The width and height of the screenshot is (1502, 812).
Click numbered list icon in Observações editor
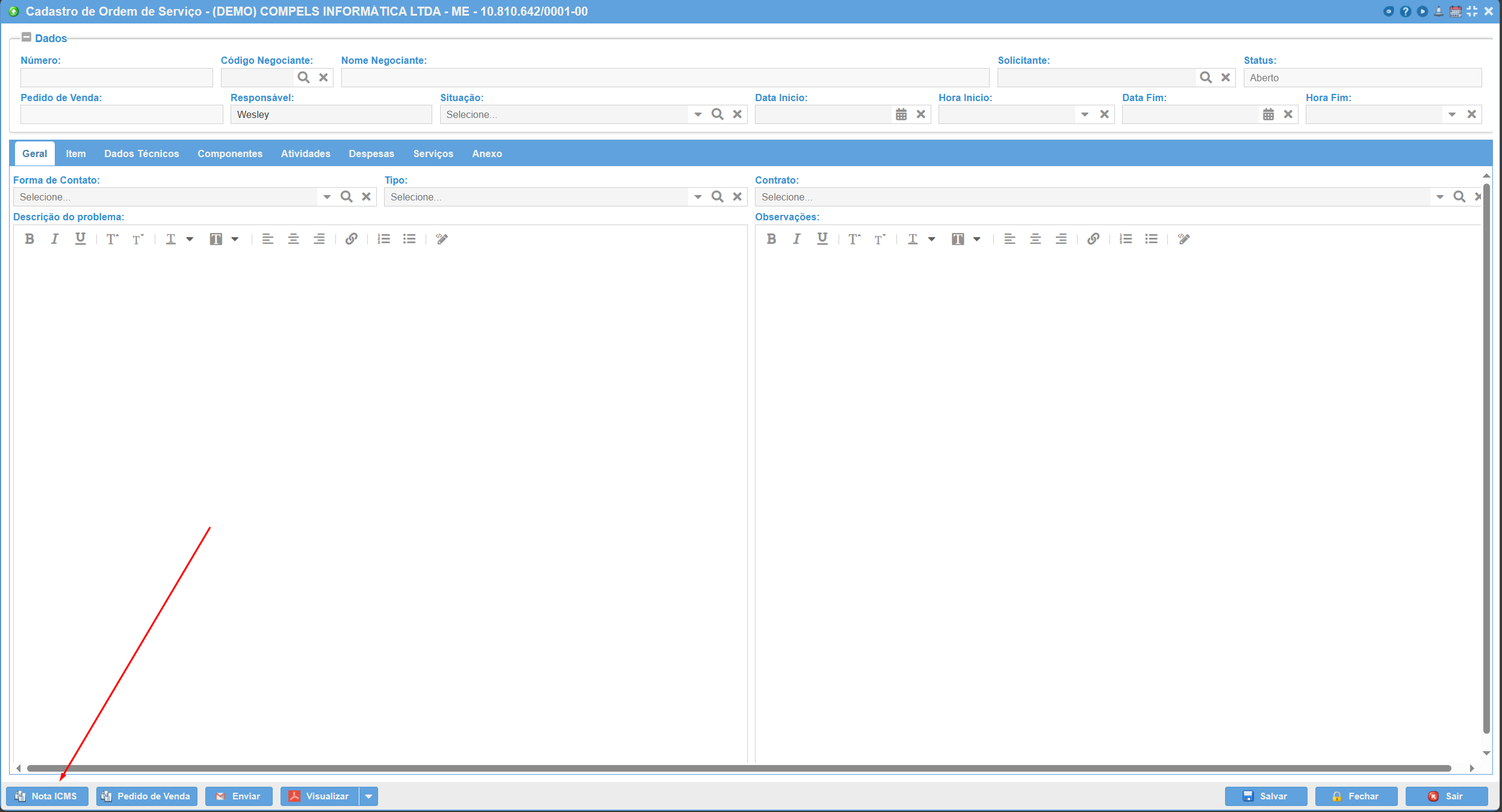pyautogui.click(x=1125, y=239)
